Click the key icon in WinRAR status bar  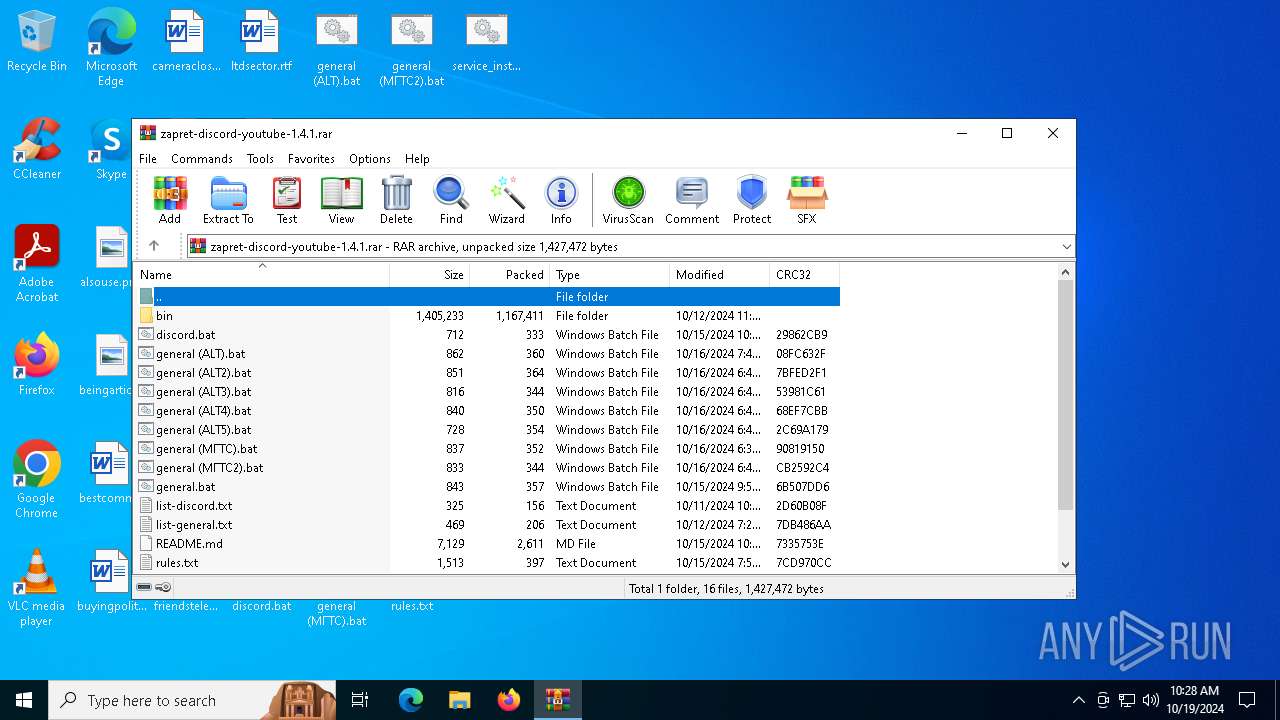pyautogui.click(x=164, y=588)
